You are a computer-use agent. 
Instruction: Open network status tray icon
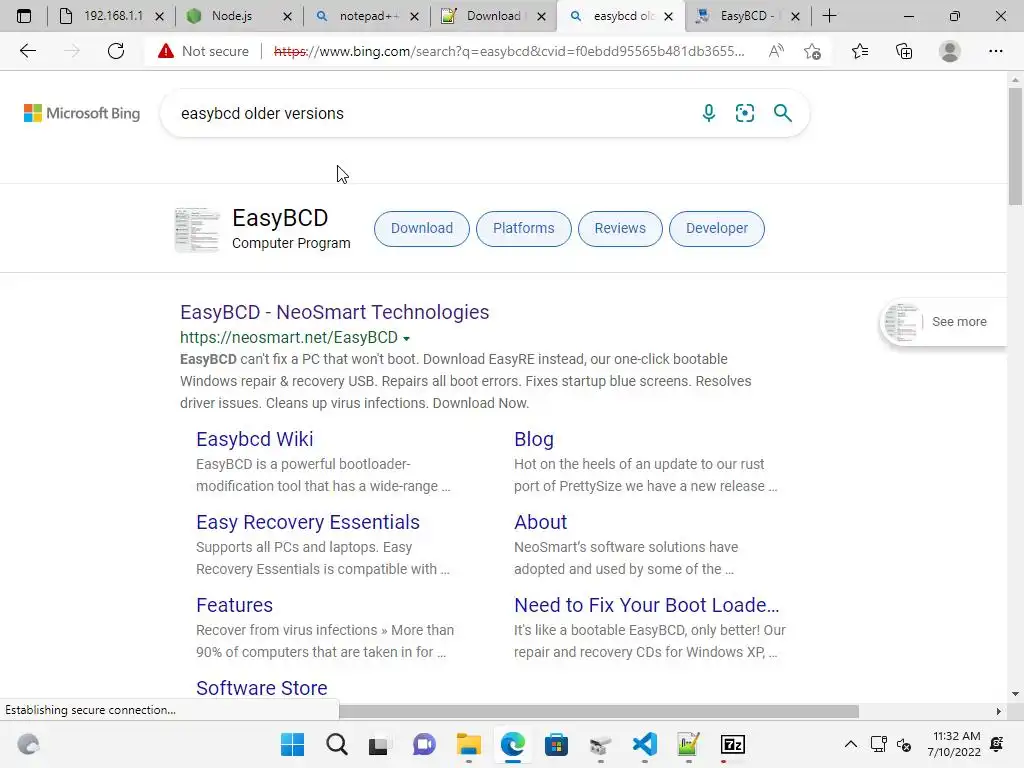coord(878,744)
